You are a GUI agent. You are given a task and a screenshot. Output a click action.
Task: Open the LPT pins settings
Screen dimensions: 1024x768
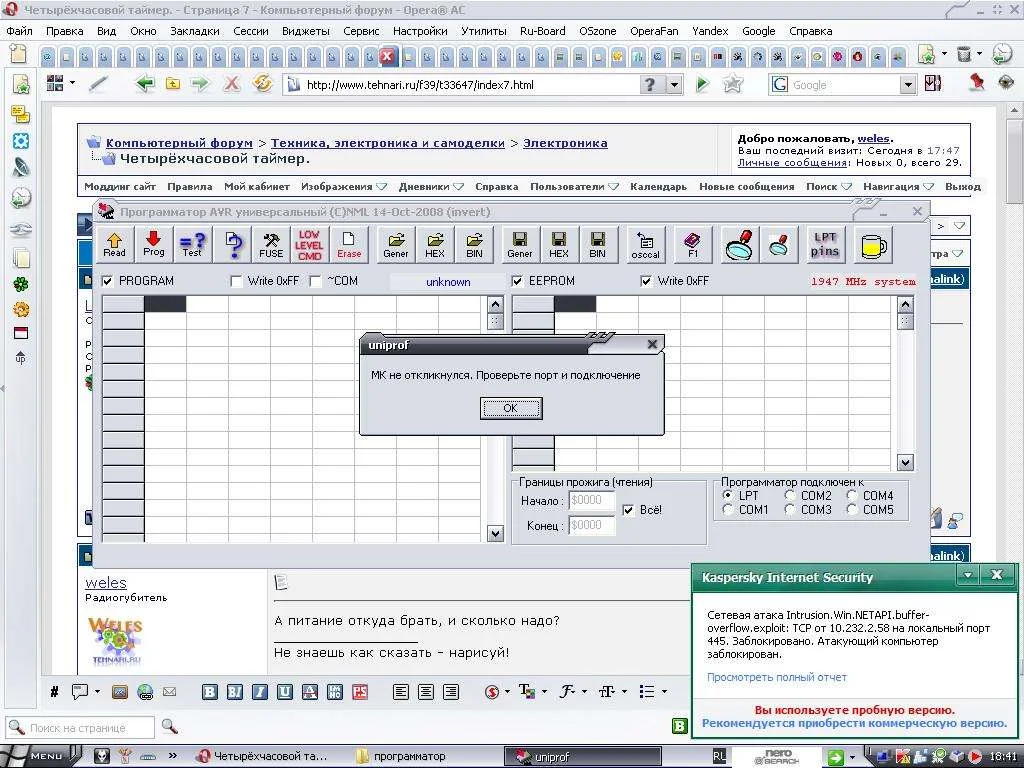(825, 244)
